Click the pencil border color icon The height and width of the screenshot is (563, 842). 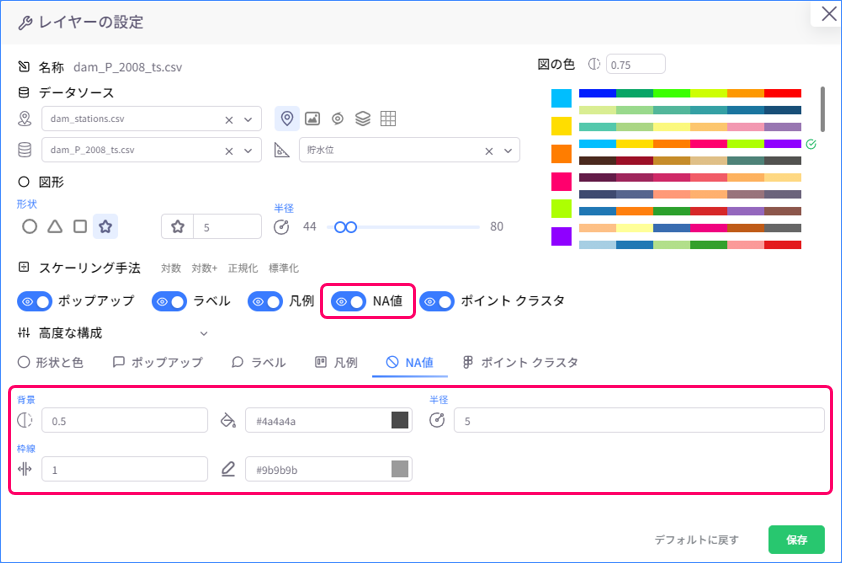[228, 470]
